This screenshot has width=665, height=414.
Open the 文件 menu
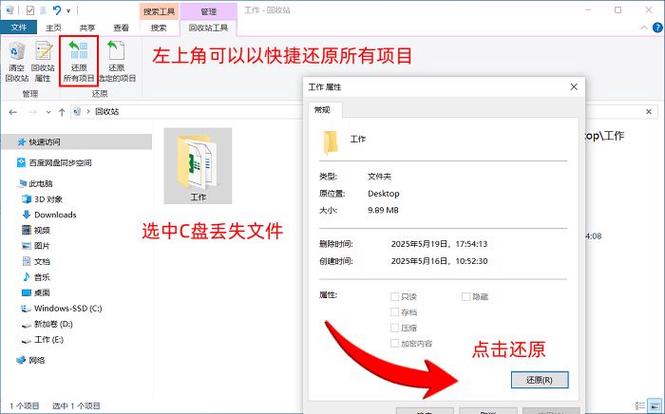[19, 28]
